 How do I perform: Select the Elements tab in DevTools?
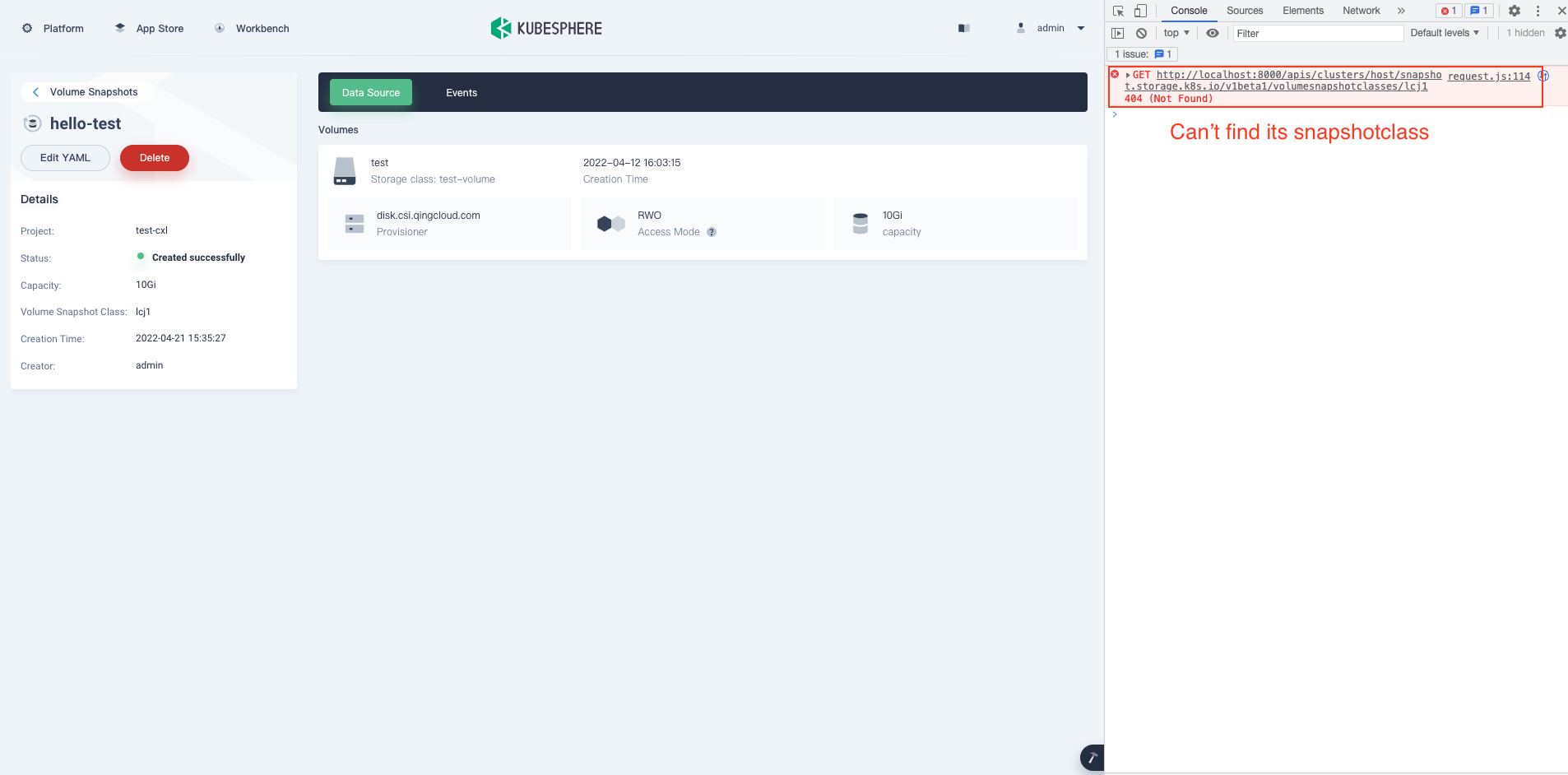1303,11
